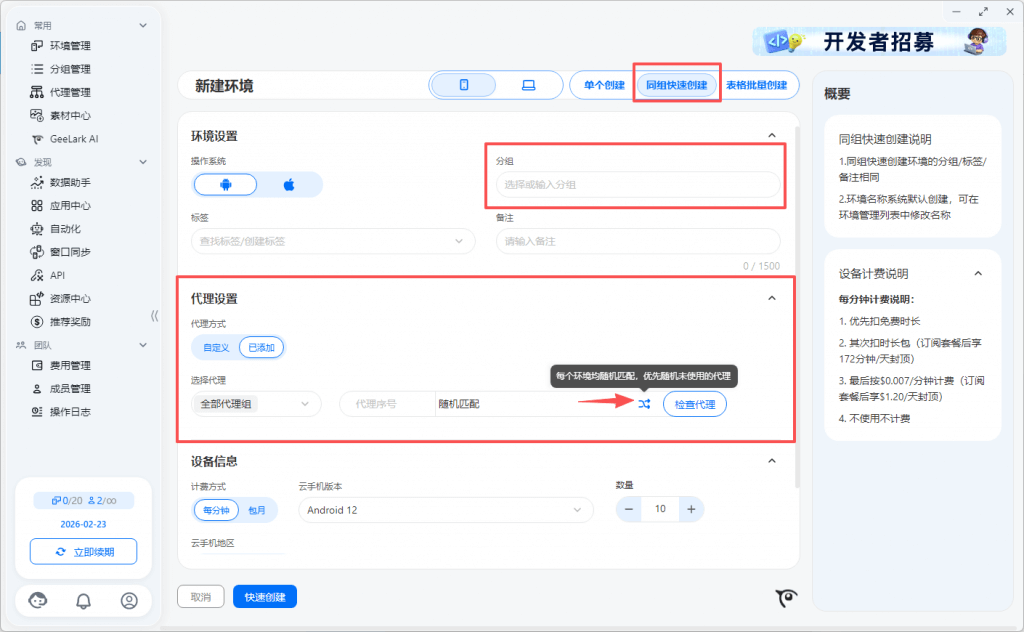
Task: Open the 全部代理组 proxy group dropdown
Action: pos(256,404)
